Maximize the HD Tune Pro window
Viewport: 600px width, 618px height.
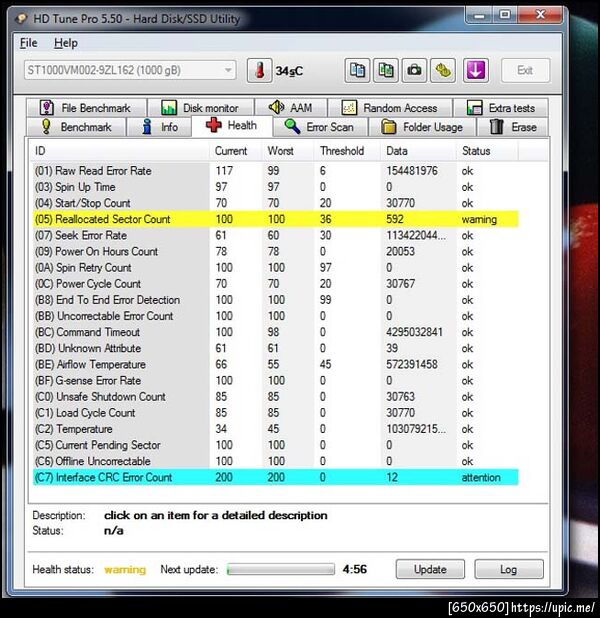click(505, 16)
